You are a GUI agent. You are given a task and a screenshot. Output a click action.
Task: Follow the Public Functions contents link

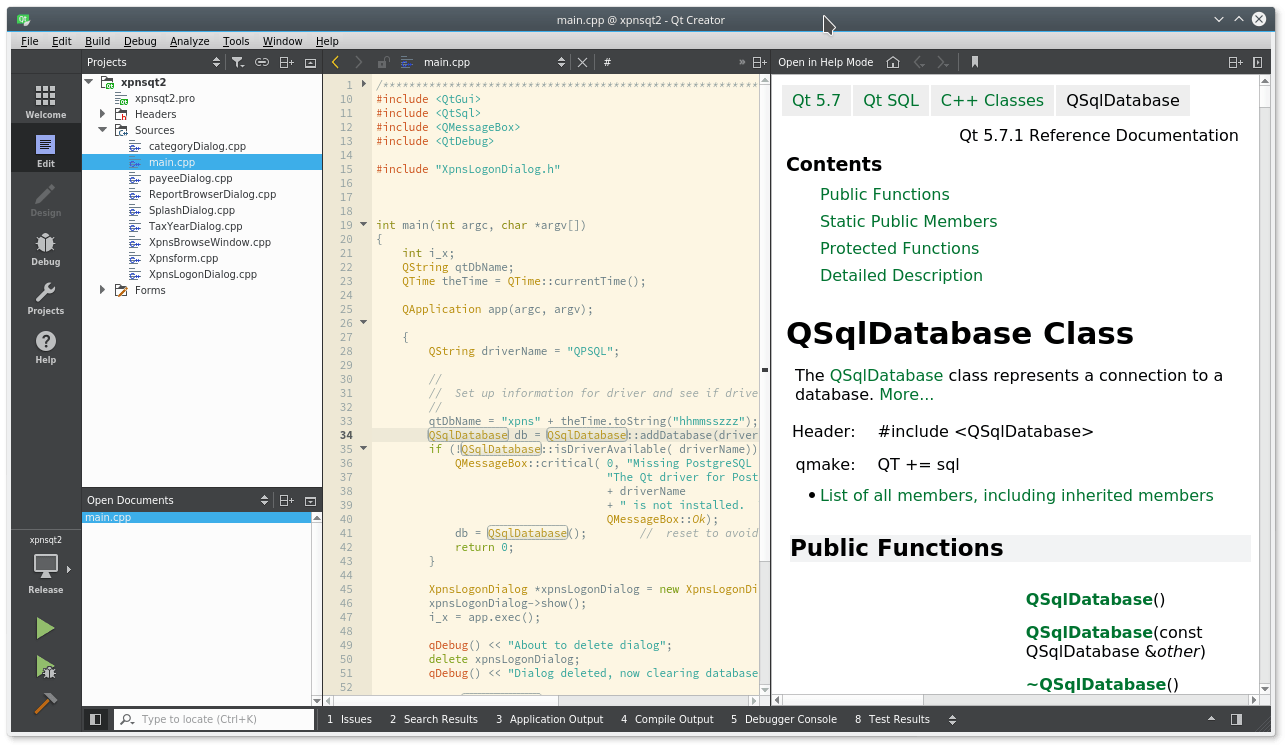pyautogui.click(x=885, y=194)
